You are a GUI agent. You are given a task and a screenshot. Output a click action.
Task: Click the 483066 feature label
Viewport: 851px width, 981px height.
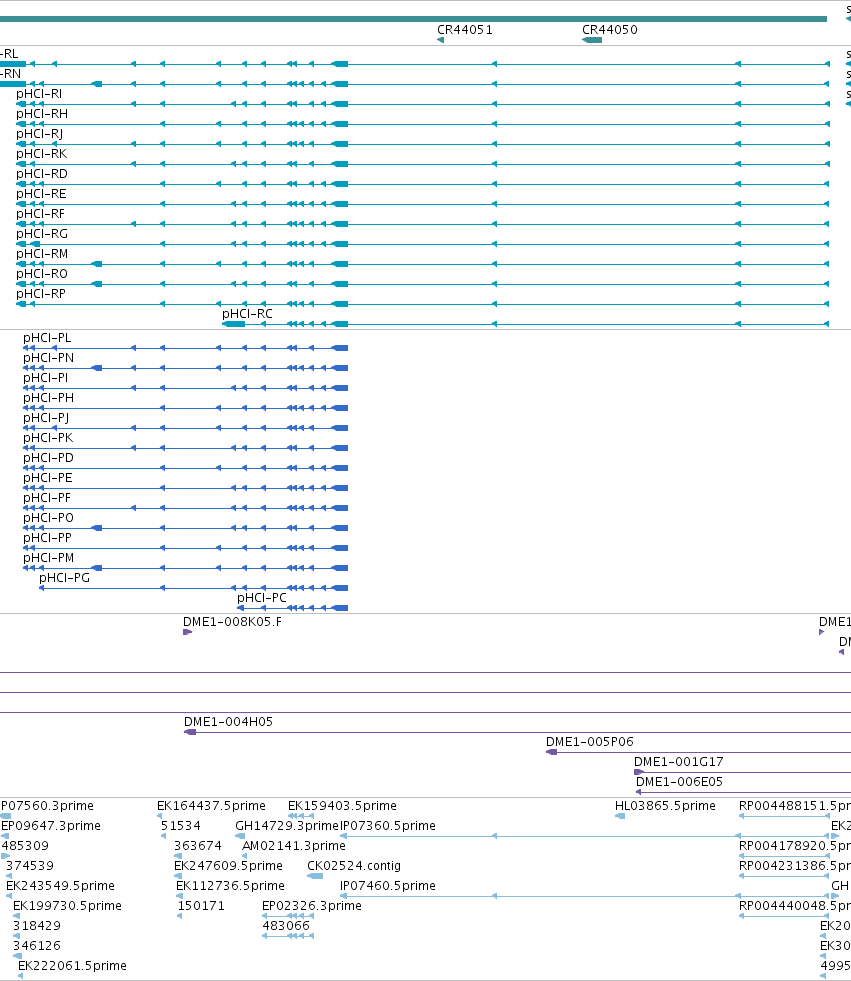pyautogui.click(x=286, y=926)
